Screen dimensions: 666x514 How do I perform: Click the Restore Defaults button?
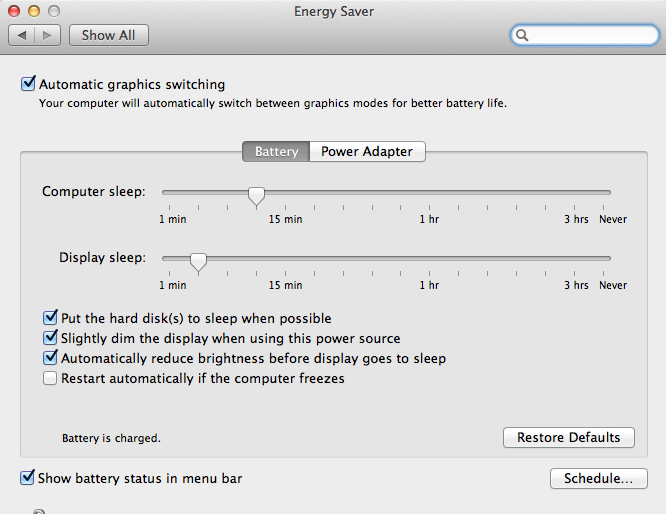[568, 438]
